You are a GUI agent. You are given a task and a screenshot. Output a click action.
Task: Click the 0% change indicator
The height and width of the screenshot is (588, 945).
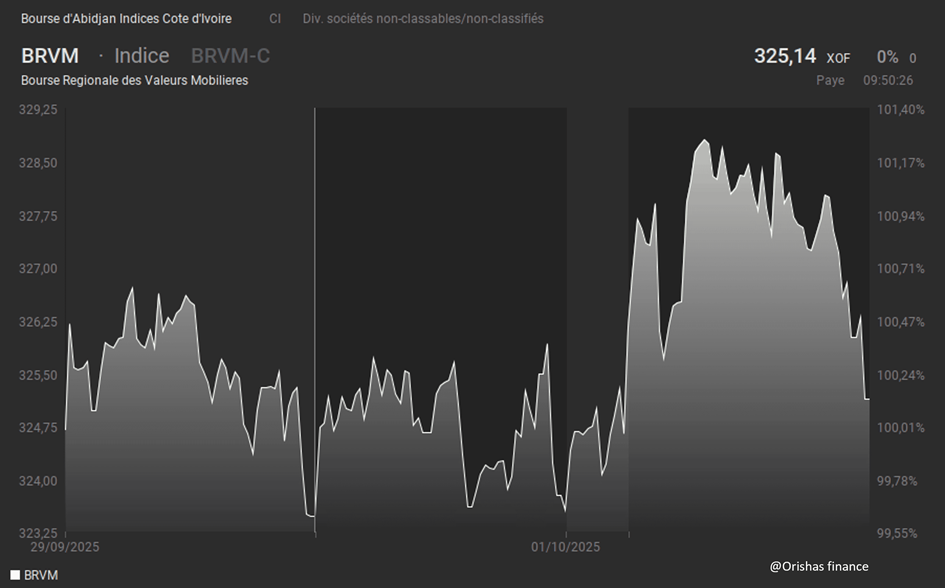tap(887, 57)
